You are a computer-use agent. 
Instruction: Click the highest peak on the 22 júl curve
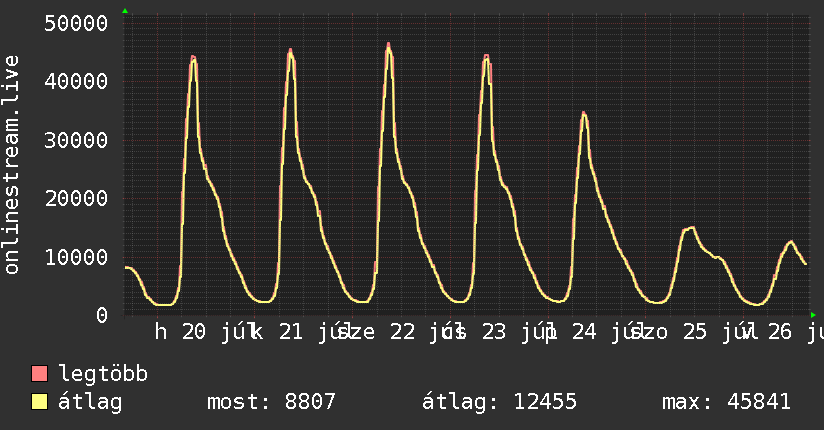pyautogui.click(x=388, y=44)
